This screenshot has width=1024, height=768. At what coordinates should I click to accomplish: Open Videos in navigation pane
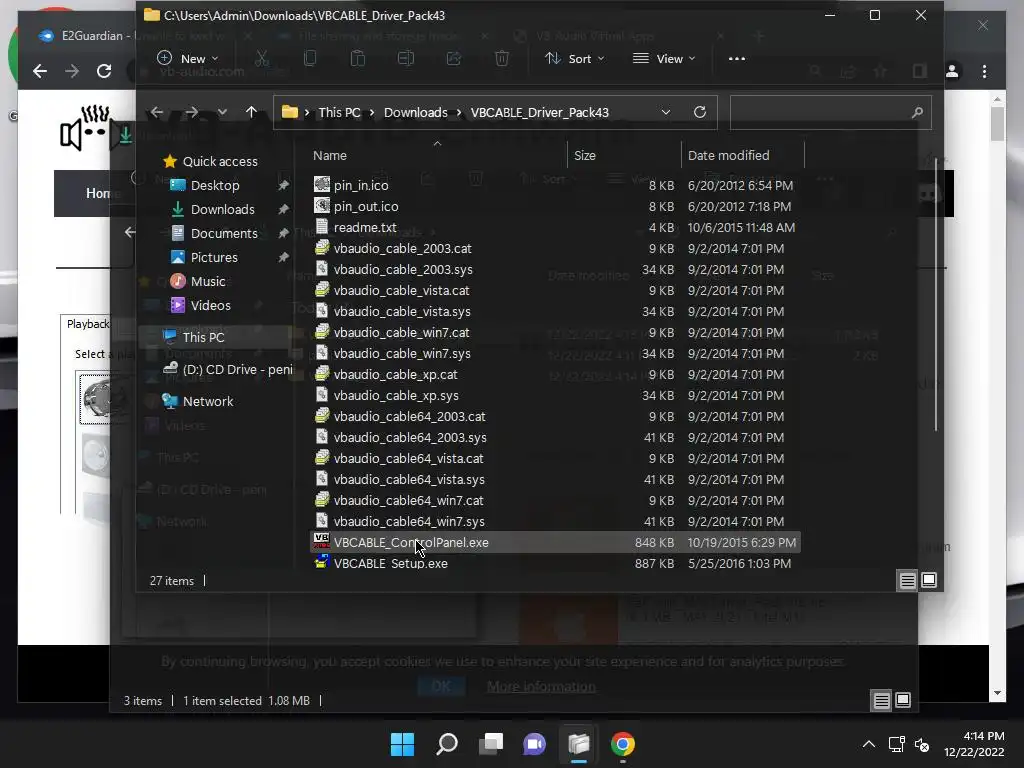coord(210,306)
